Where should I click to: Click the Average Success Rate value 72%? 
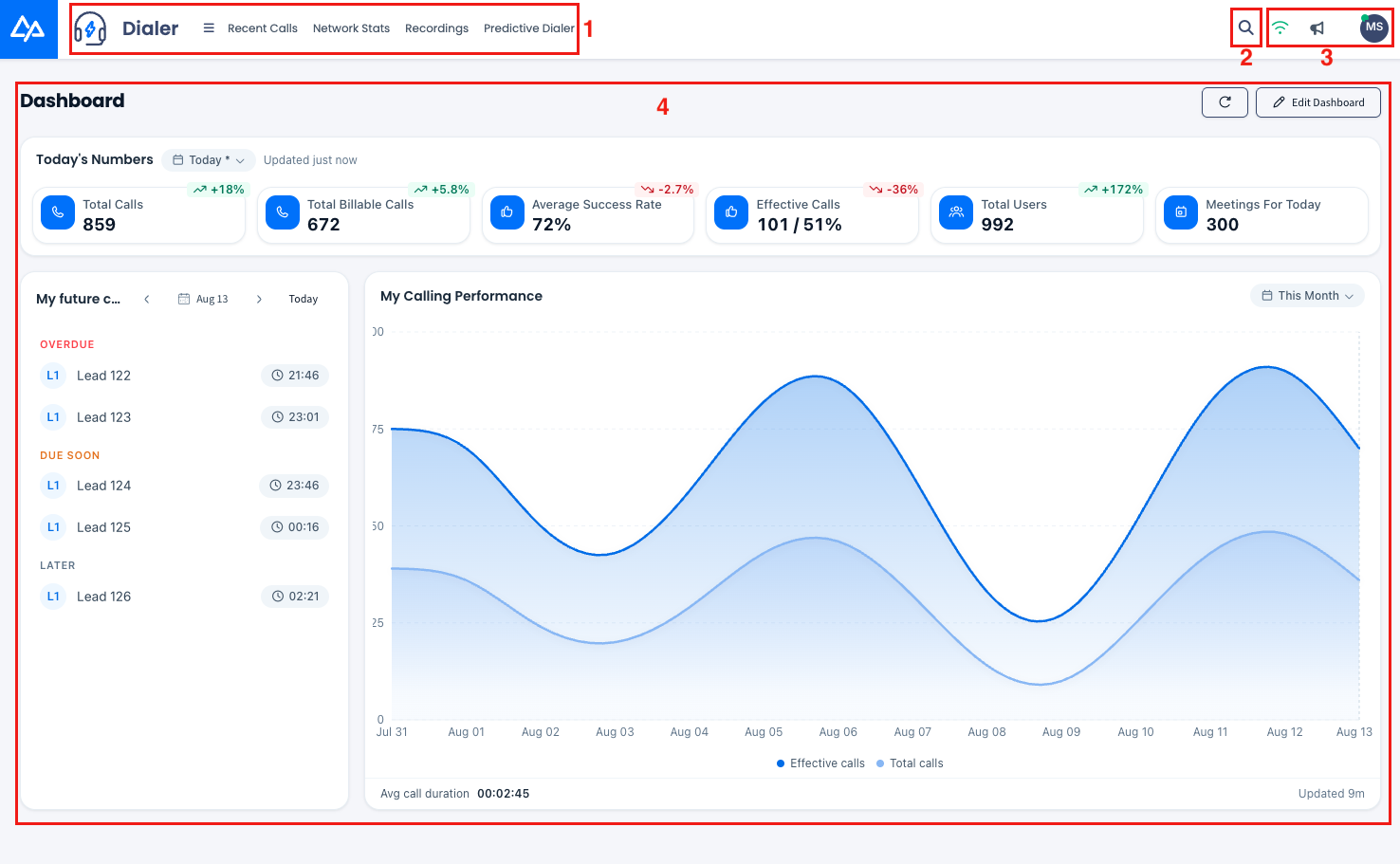551,225
